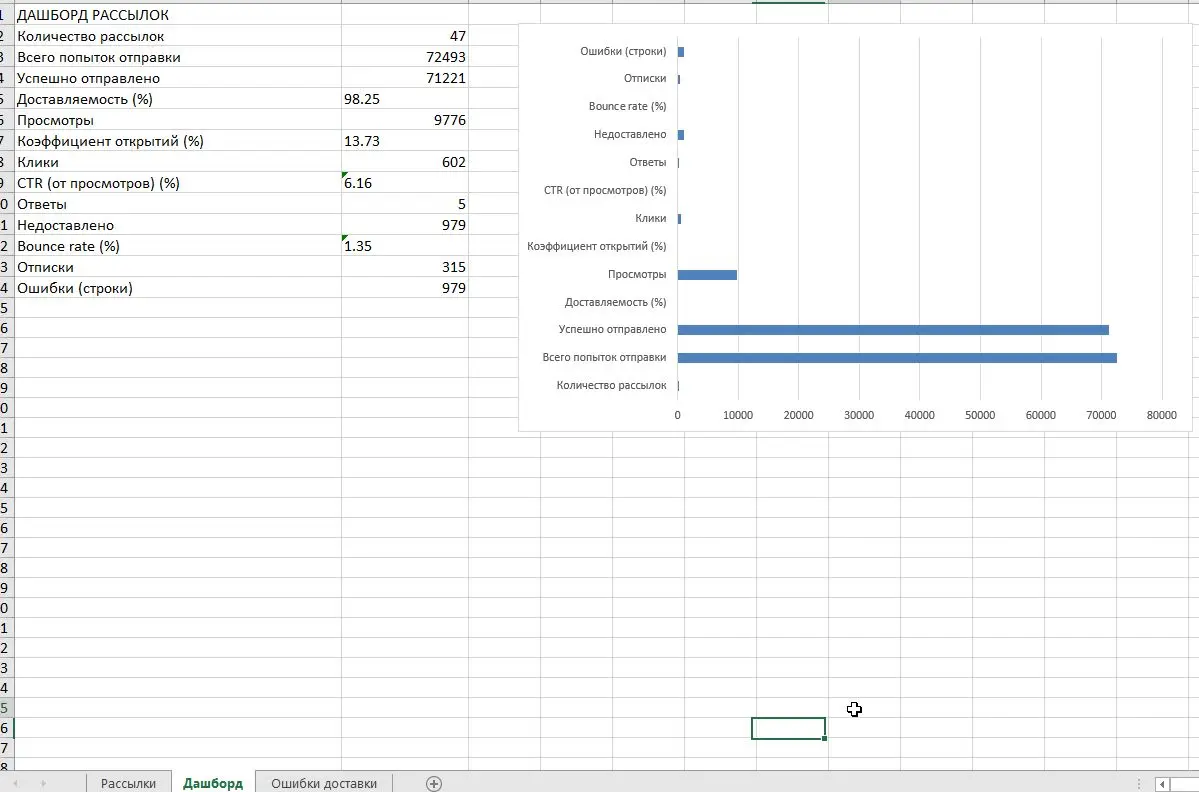Click the next sheet navigation arrow
Viewport: 1199px width, 792px height.
43,784
